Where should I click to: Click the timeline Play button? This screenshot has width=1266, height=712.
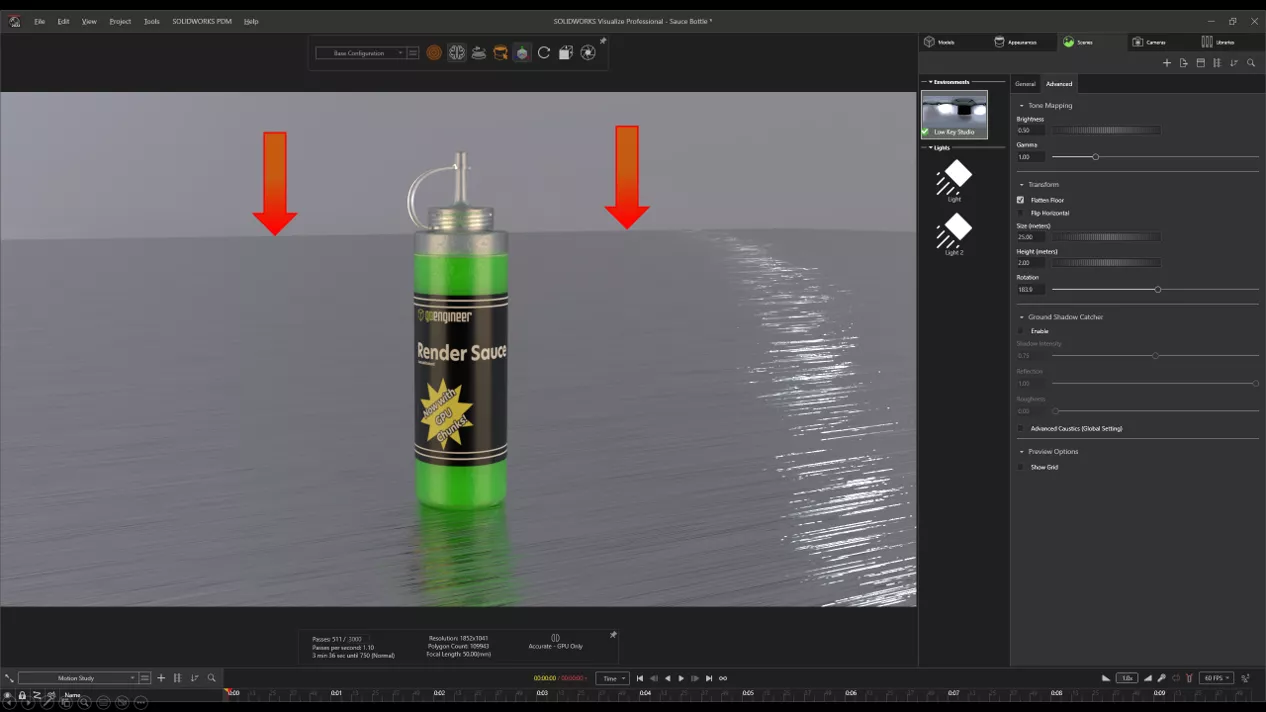point(681,678)
